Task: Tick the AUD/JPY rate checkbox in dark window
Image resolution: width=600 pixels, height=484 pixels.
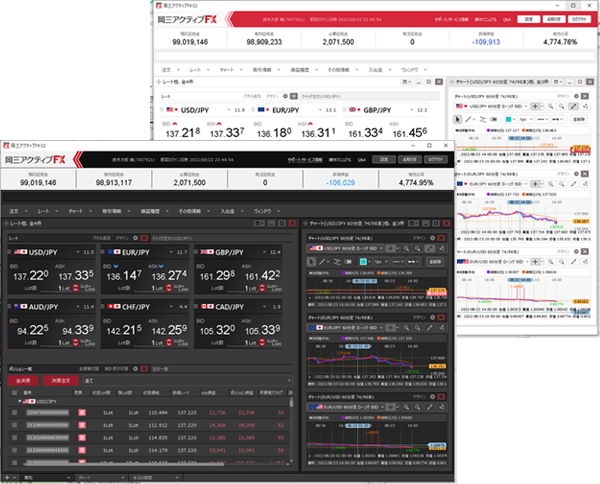Action: click(x=10, y=306)
